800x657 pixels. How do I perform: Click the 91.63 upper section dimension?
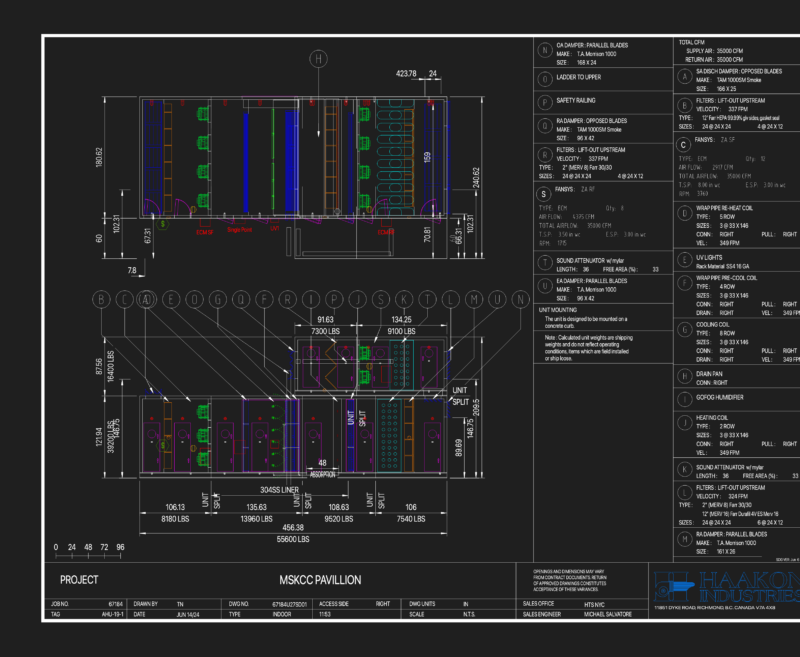click(326, 320)
